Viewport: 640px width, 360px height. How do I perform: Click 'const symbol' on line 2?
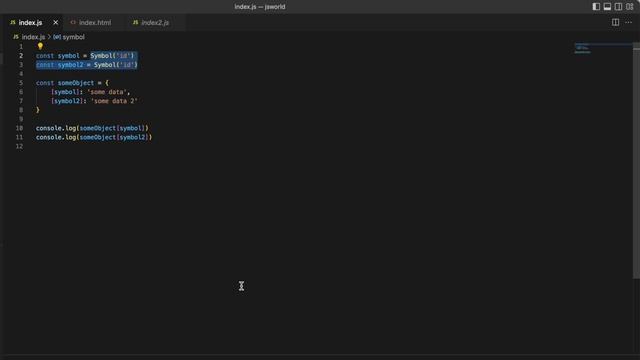pyautogui.click(x=58, y=56)
